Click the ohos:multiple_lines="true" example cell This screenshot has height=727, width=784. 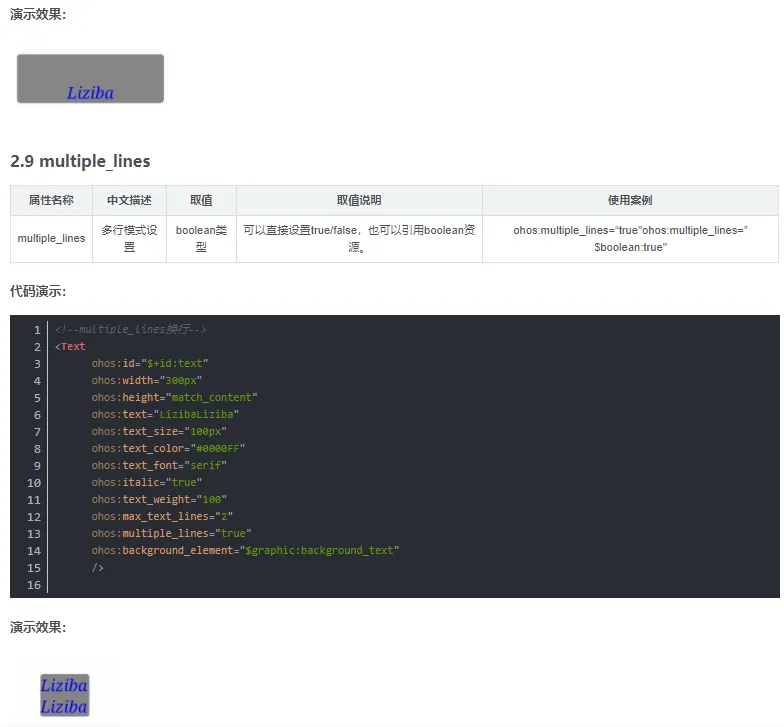point(630,238)
